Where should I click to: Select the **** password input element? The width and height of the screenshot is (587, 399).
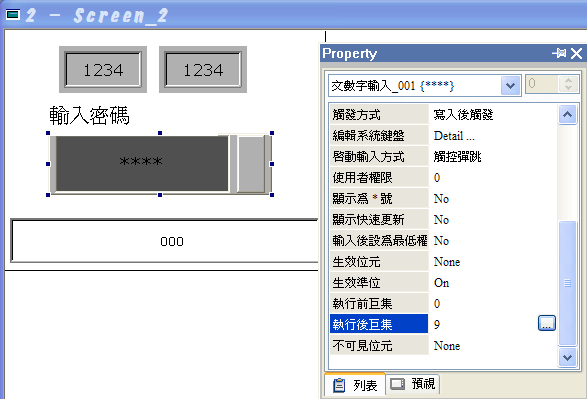(x=142, y=164)
